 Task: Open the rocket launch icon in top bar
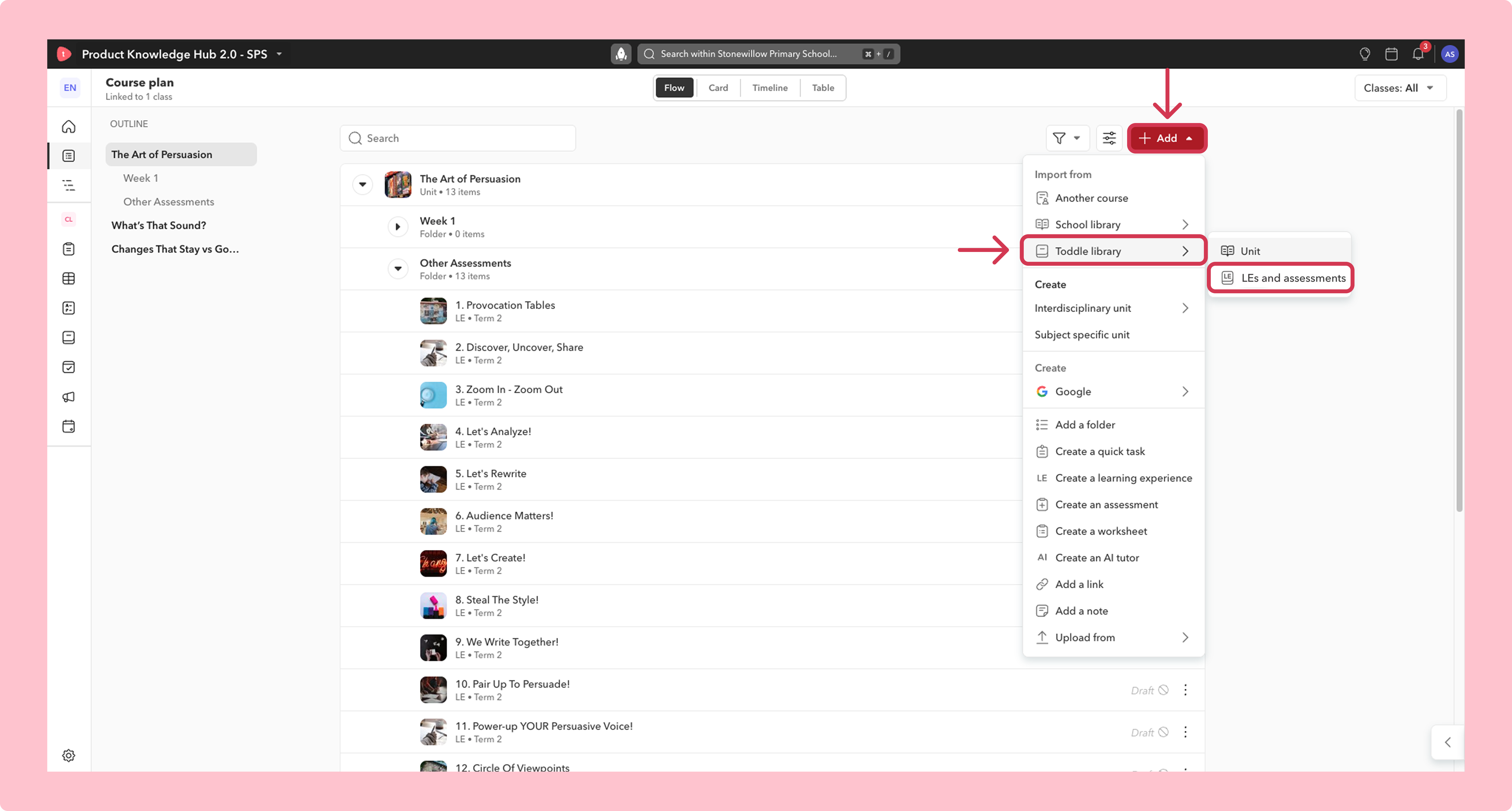620,54
